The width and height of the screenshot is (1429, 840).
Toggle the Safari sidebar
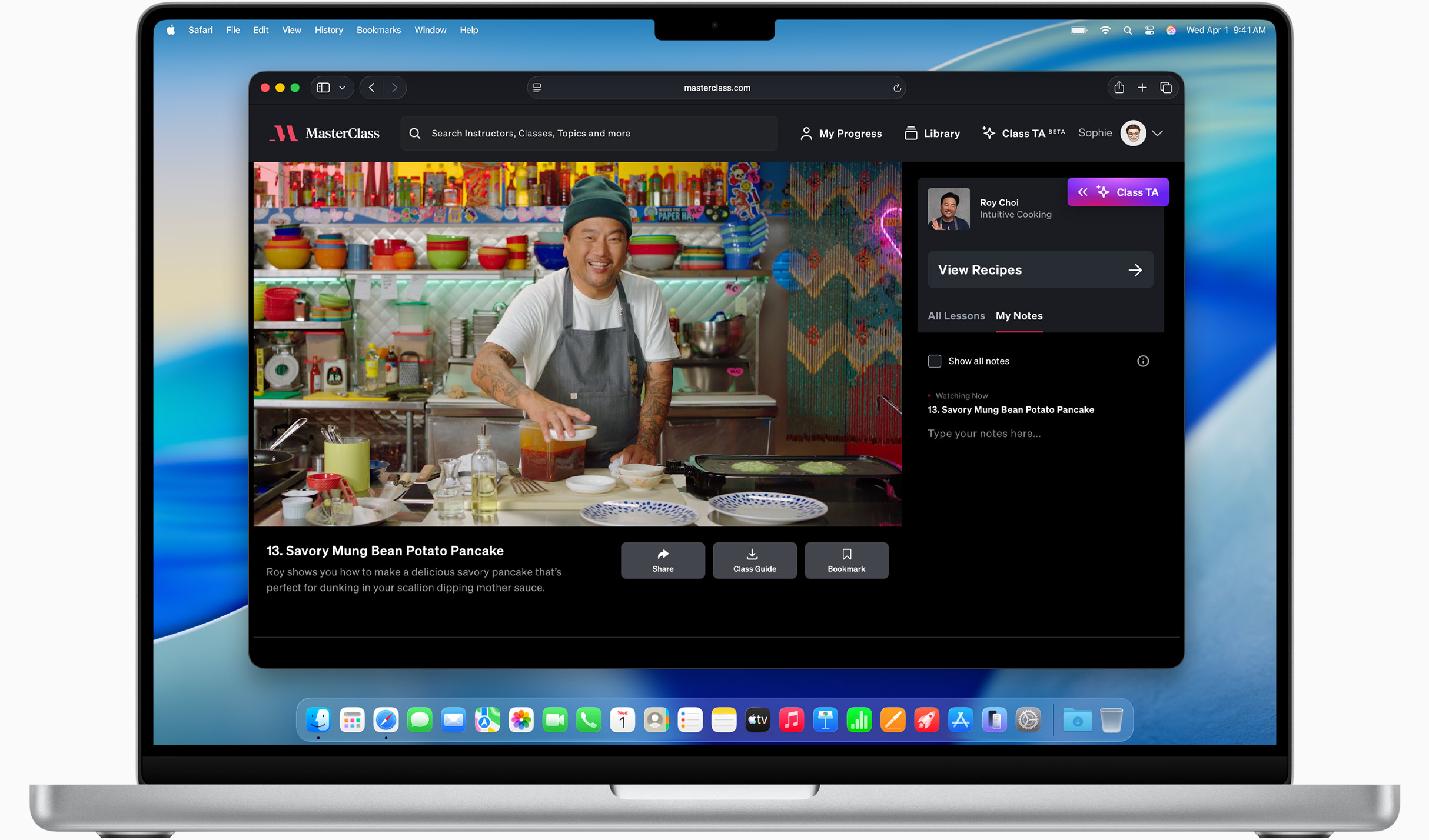323,88
